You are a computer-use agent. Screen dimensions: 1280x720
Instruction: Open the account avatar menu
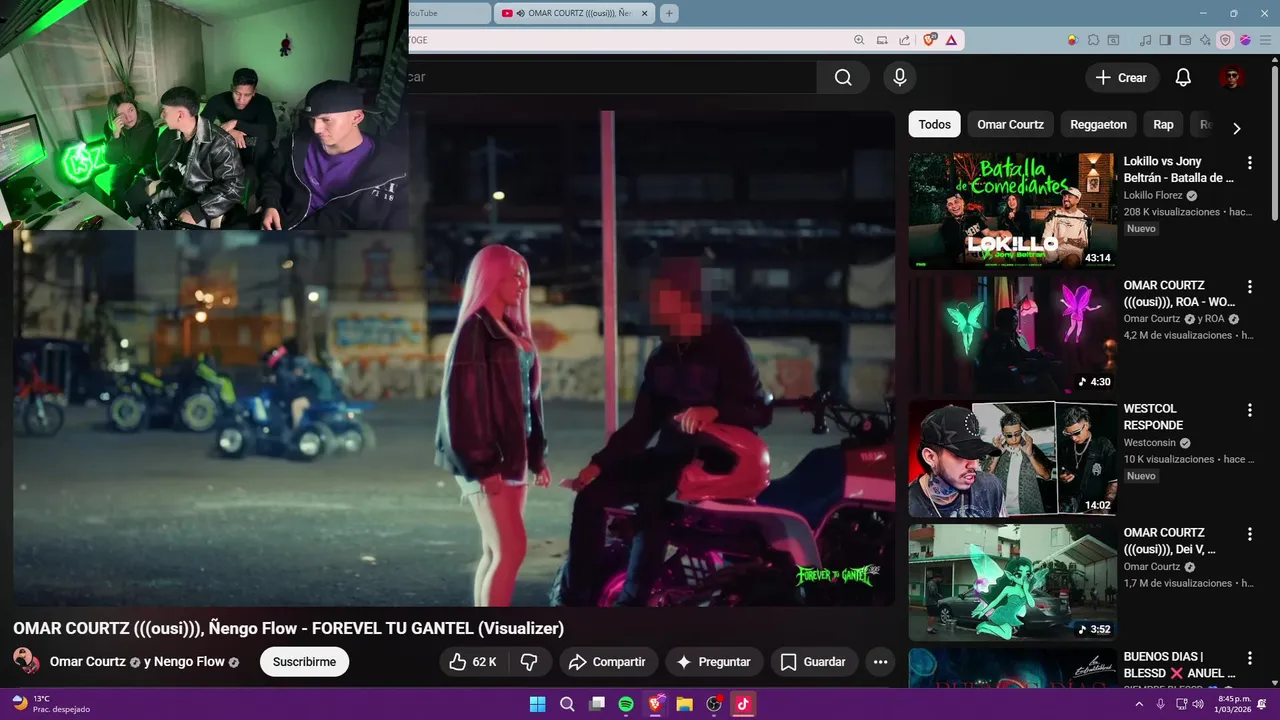click(x=1231, y=78)
